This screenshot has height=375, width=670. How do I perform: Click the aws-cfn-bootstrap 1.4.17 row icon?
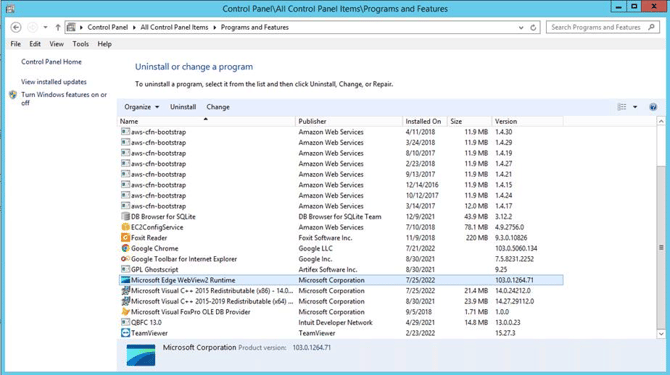pyautogui.click(x=125, y=206)
